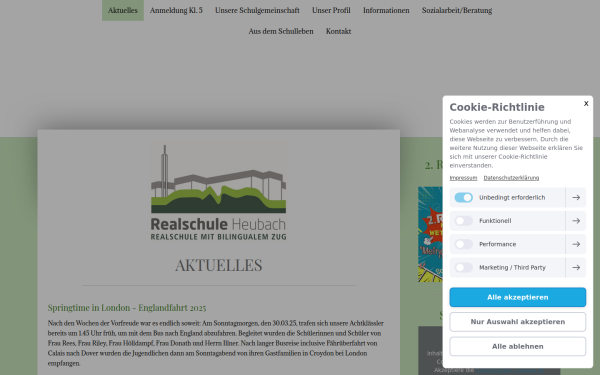600x375 pixels.
Task: Expand Marketing / Third Party details arrow
Action: pos(576,267)
